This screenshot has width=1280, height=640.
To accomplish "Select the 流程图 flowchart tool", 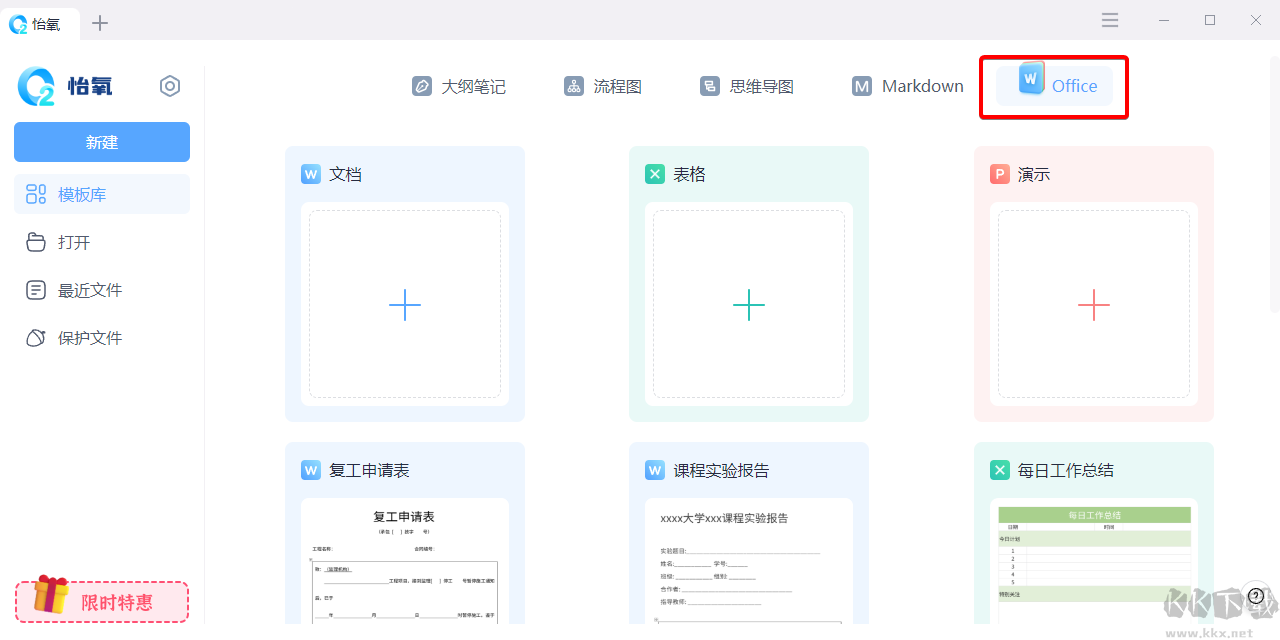I will tap(602, 86).
